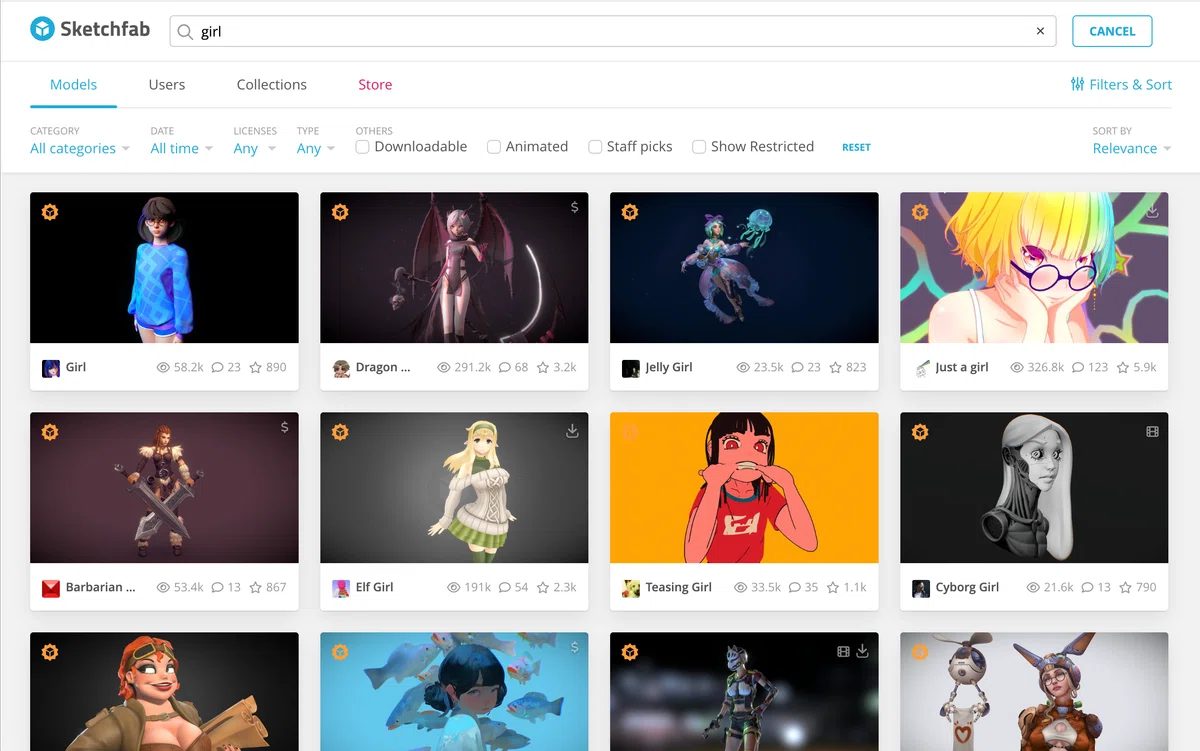Image resolution: width=1200 pixels, height=751 pixels.
Task: Click staff pick badge on Jelly Girl card
Action: pyautogui.click(x=630, y=212)
